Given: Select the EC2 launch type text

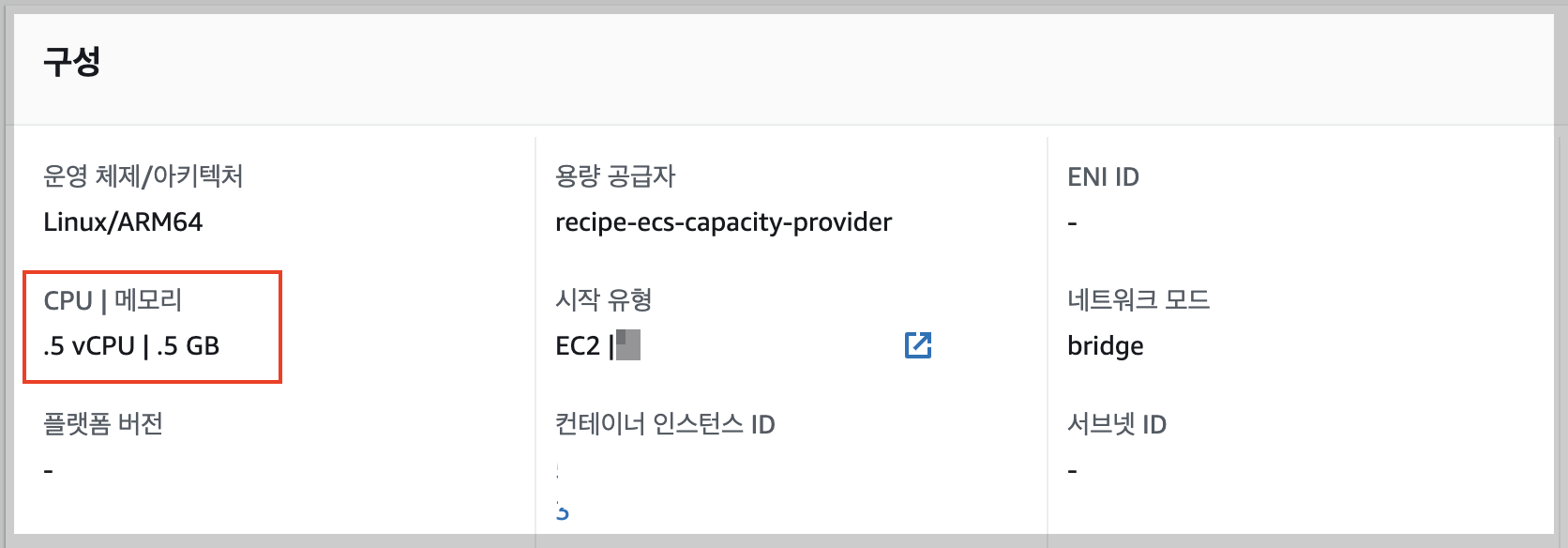Looking at the screenshot, I should click(x=577, y=346).
